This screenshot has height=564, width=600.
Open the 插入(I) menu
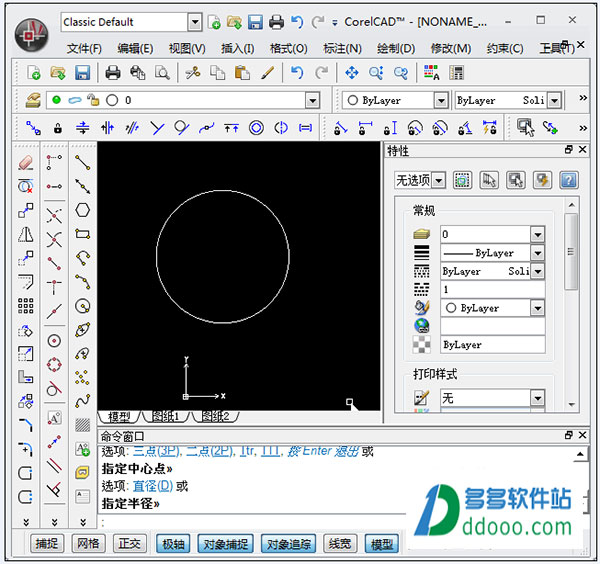(x=238, y=49)
